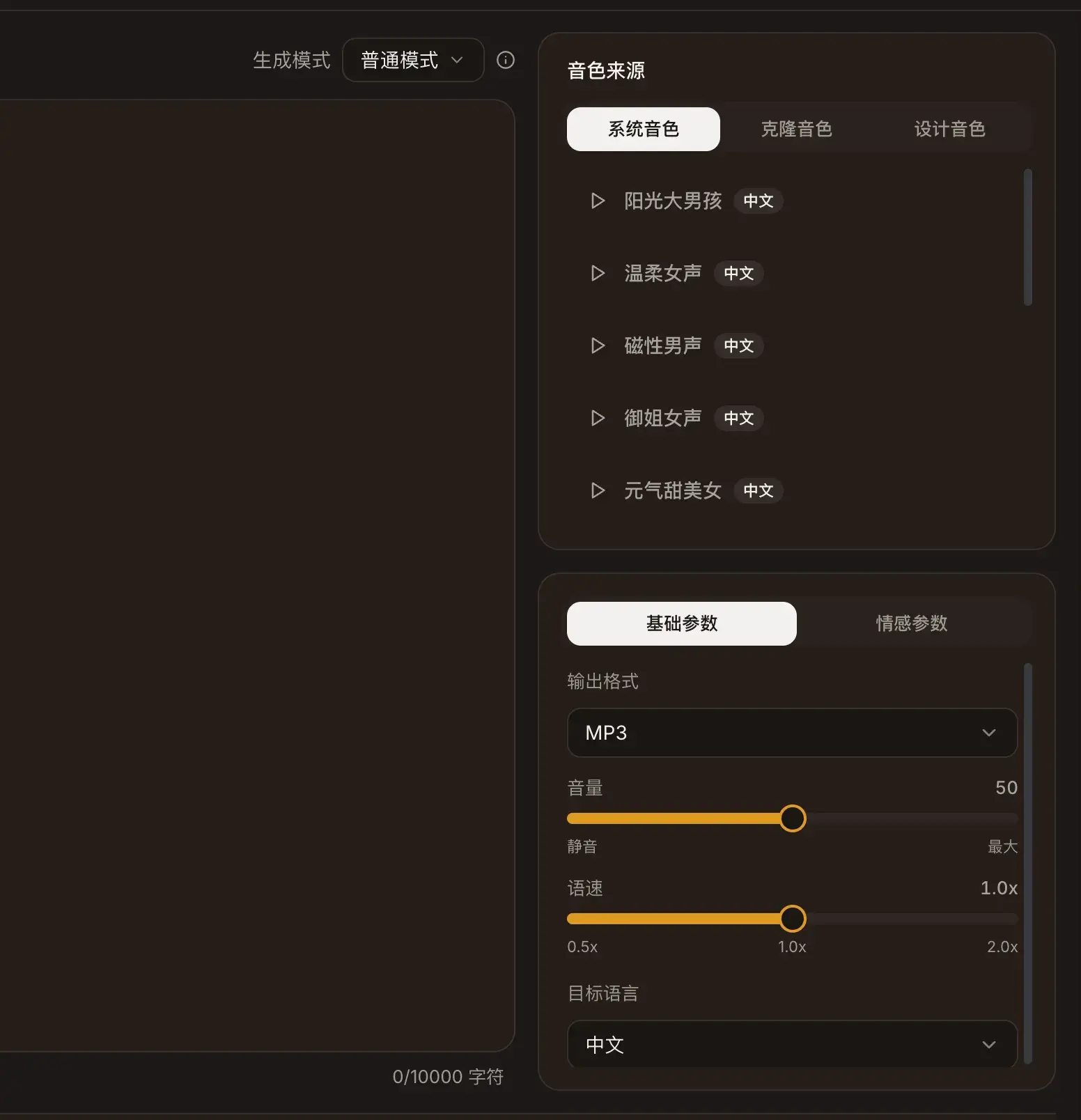The image size is (1081, 1120).
Task: Click the 音量 volume slider handle
Action: pos(792,818)
